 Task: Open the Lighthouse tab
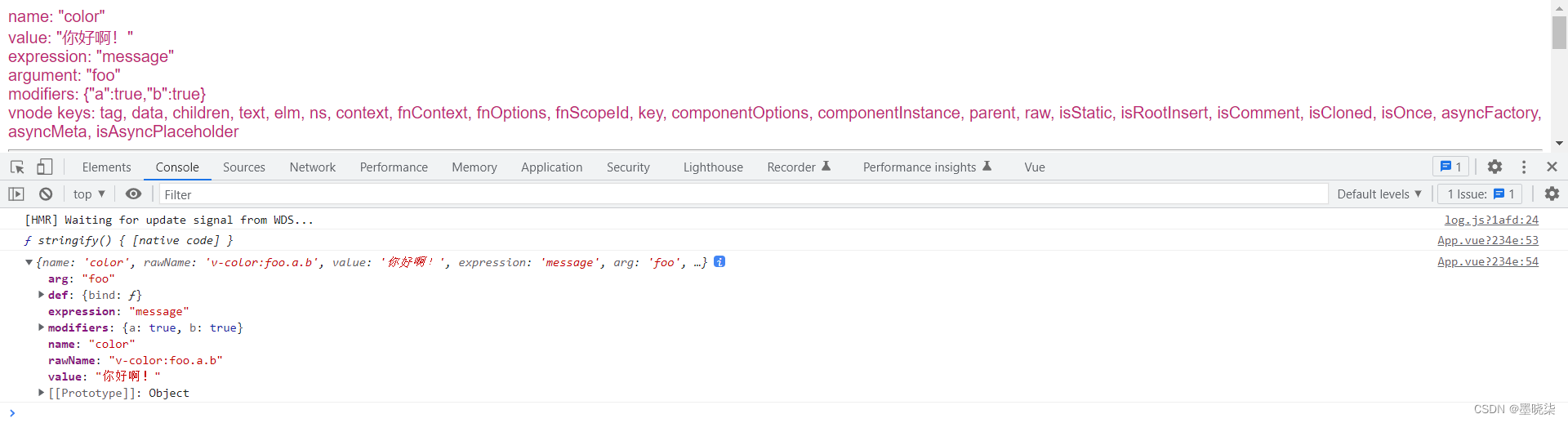point(713,167)
